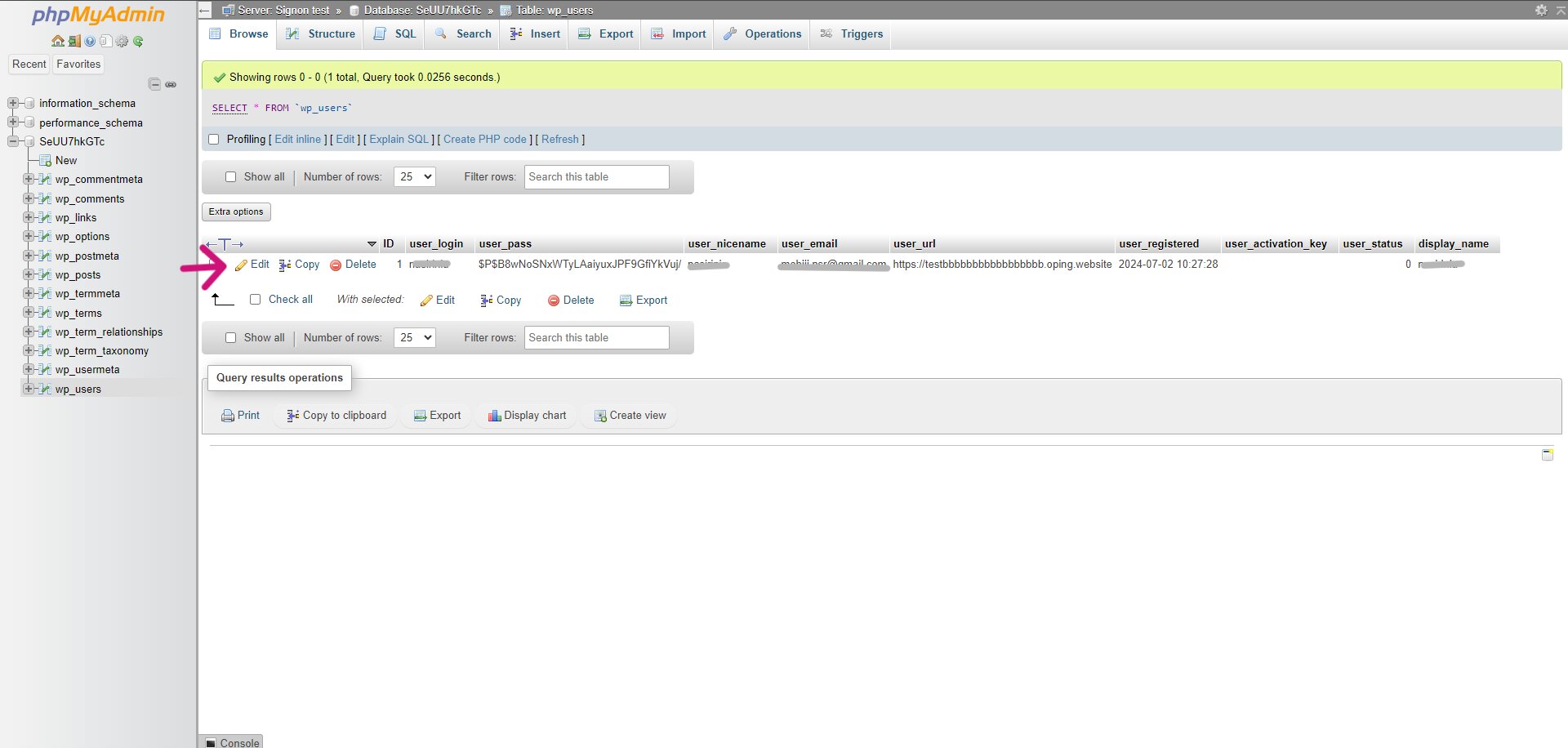Viewport: 1568px width, 748px height.
Task: Open page settings gear at top right
Action: pos(1541,10)
